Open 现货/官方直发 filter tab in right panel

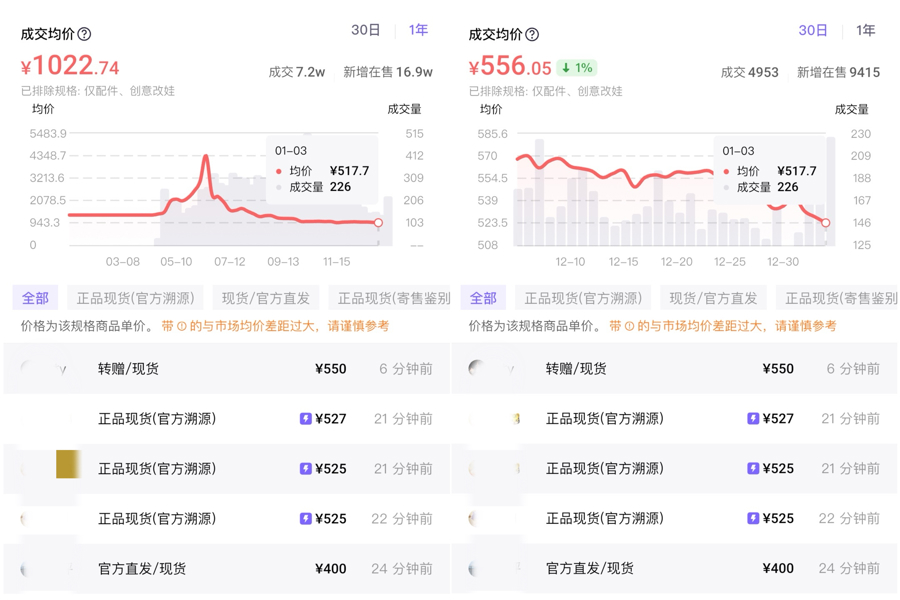pyautogui.click(x=712, y=298)
